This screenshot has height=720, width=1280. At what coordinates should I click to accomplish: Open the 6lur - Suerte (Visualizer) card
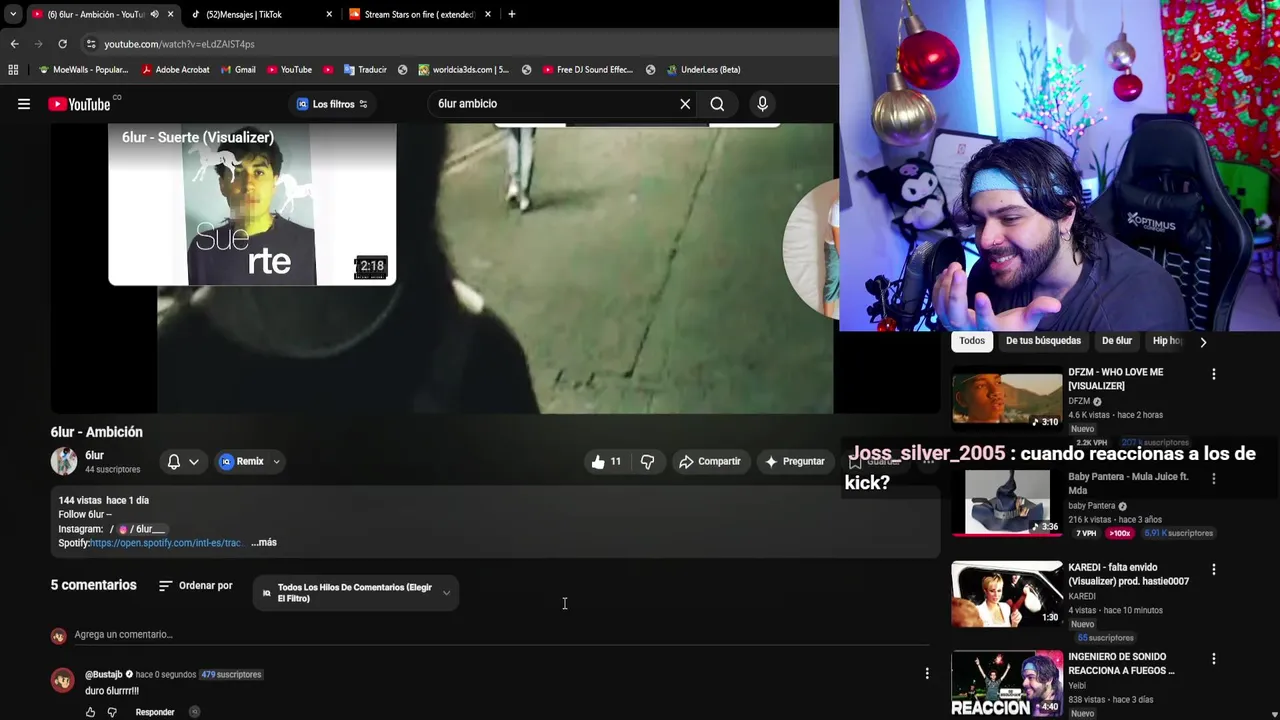pyautogui.click(x=252, y=205)
